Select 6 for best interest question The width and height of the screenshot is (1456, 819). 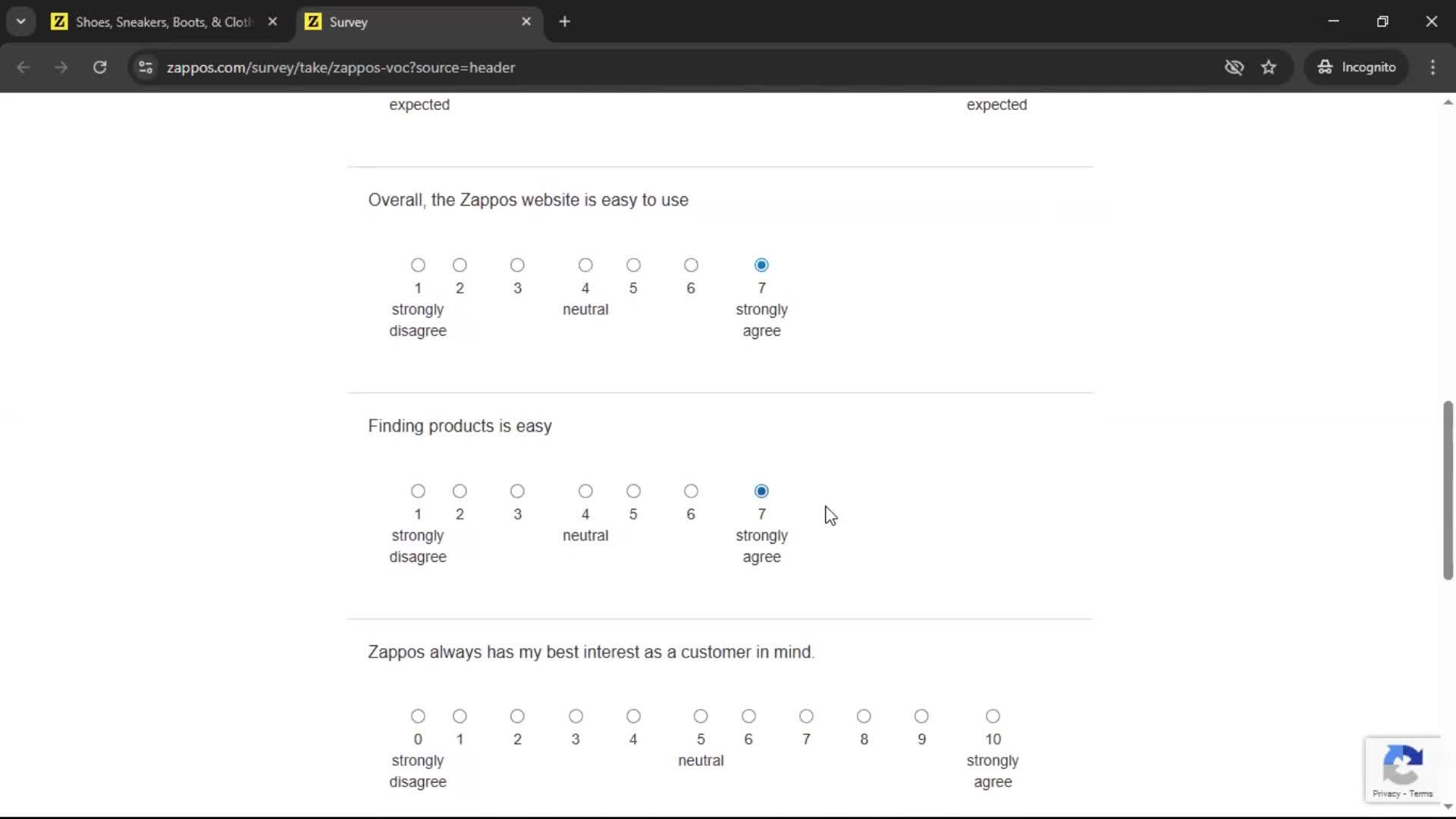coord(748,717)
